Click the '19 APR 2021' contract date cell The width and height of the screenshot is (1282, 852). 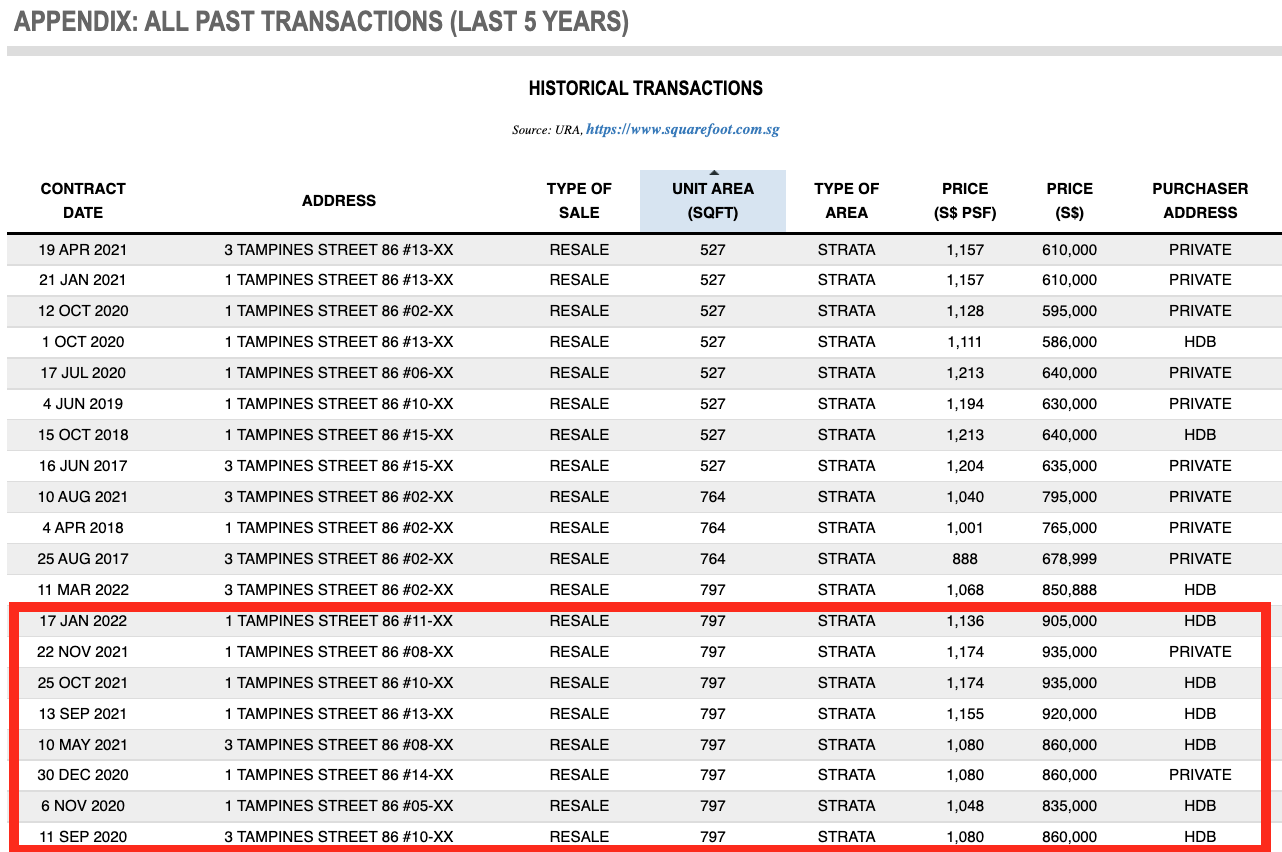83,250
